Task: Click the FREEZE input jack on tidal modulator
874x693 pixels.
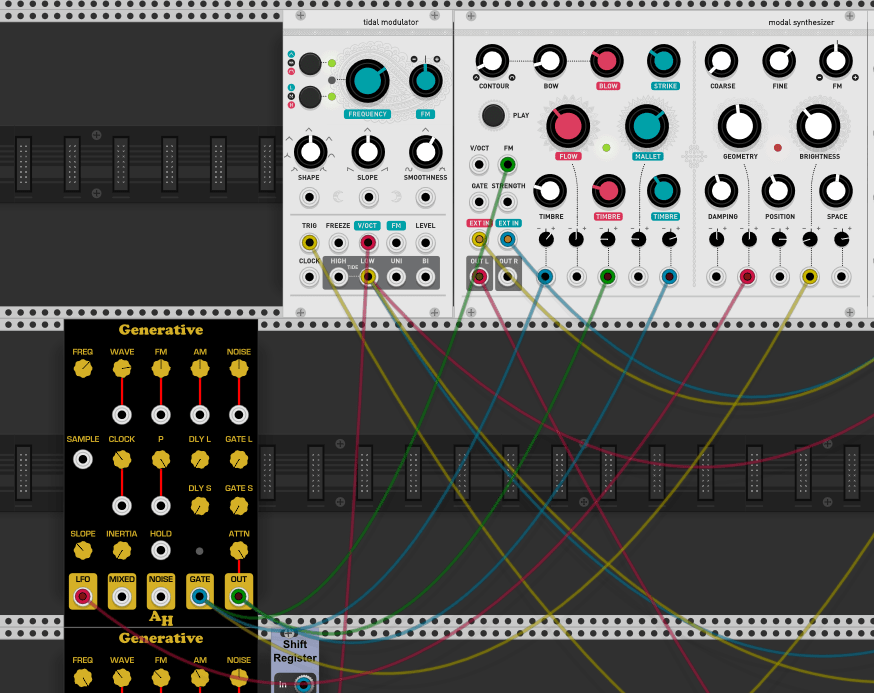Action: pyautogui.click(x=339, y=243)
